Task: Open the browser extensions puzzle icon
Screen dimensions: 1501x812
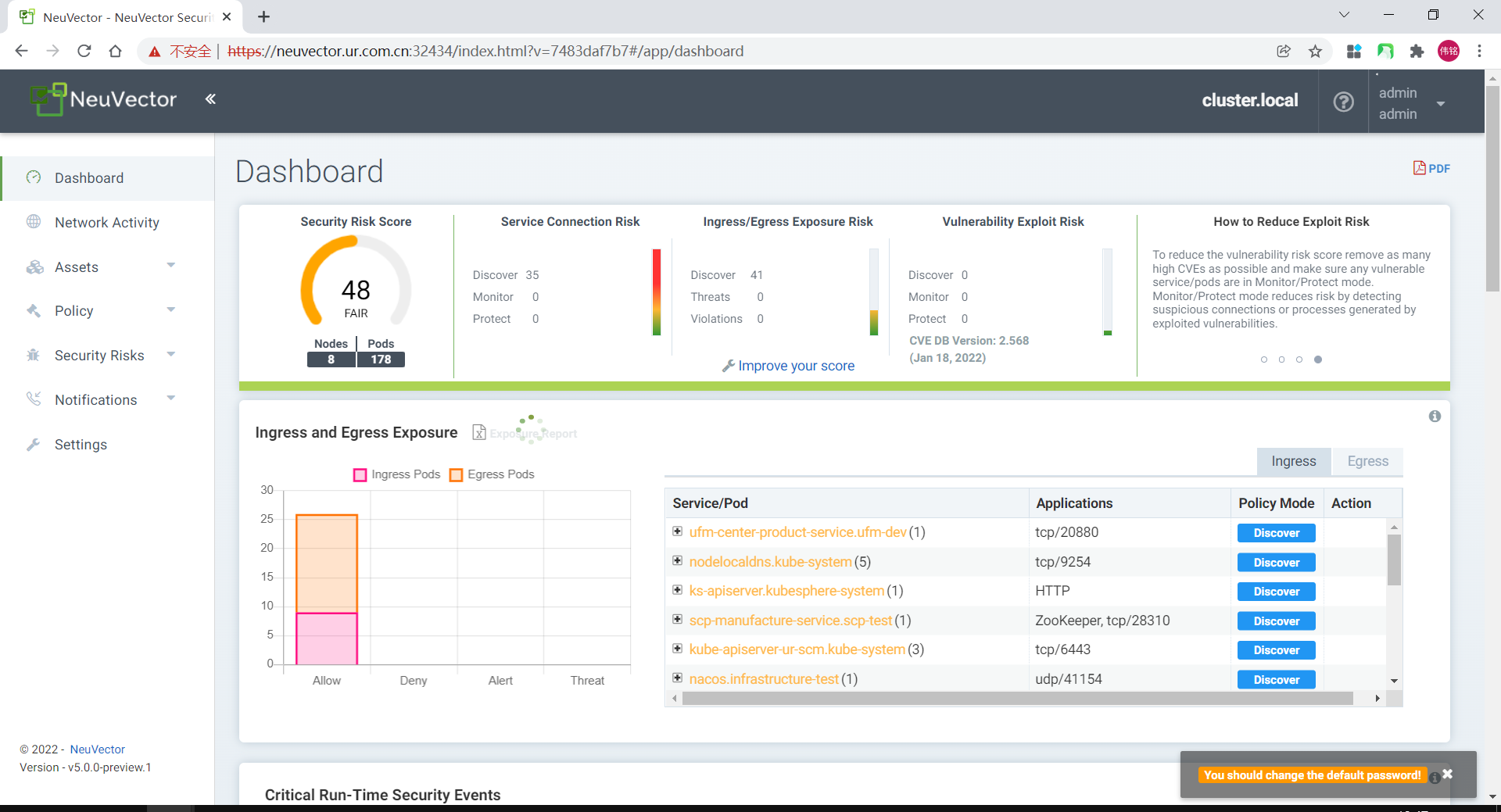Action: pos(1417,51)
